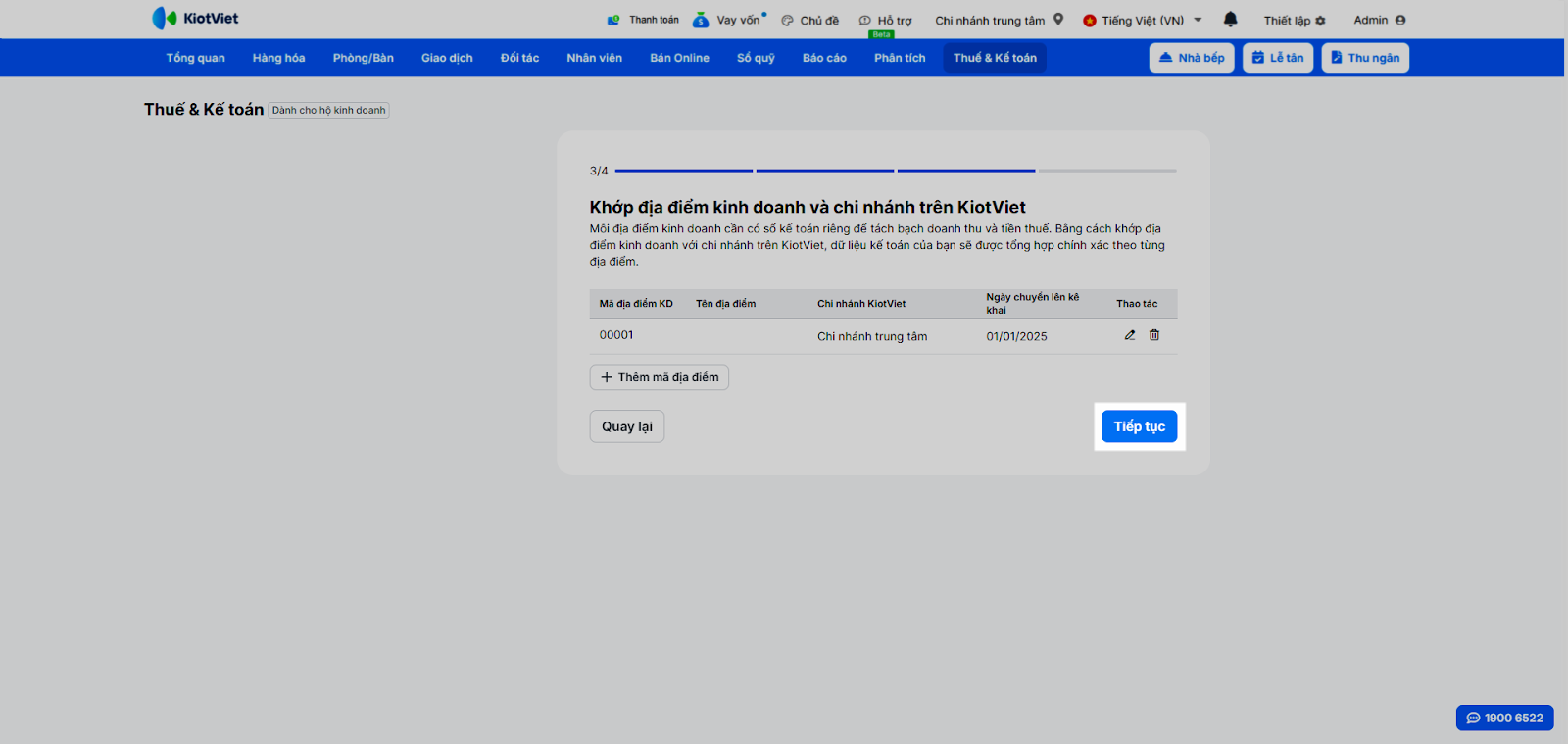Screen dimensions: 1568x744
Task: Click the date 01/01/2025 cell
Action: tap(1016, 336)
